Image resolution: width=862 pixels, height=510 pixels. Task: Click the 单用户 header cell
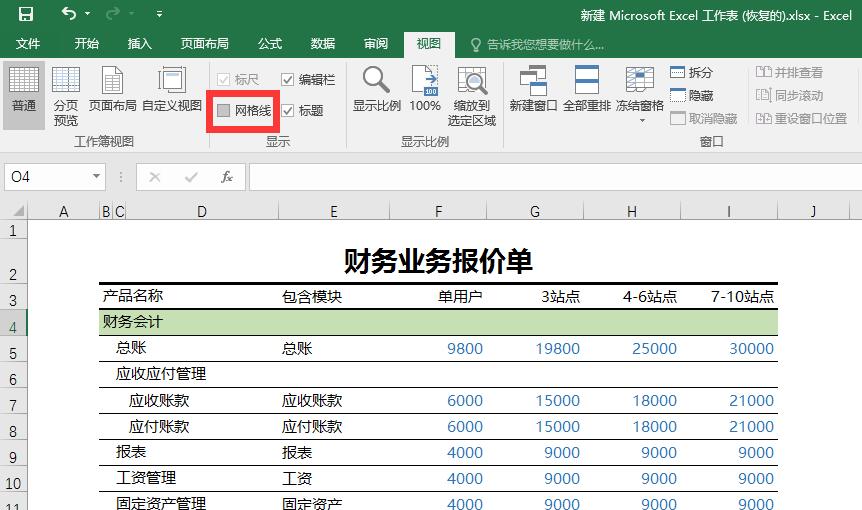pyautogui.click(x=460, y=297)
